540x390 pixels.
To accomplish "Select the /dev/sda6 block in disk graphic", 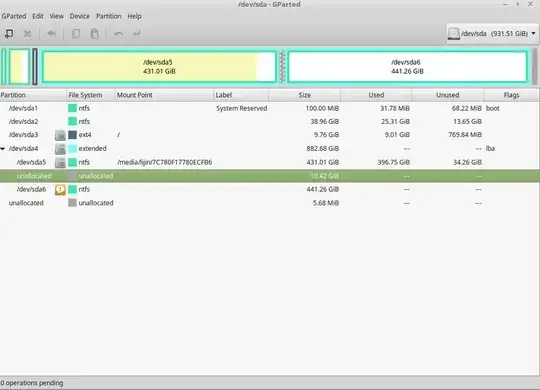I will (407, 67).
